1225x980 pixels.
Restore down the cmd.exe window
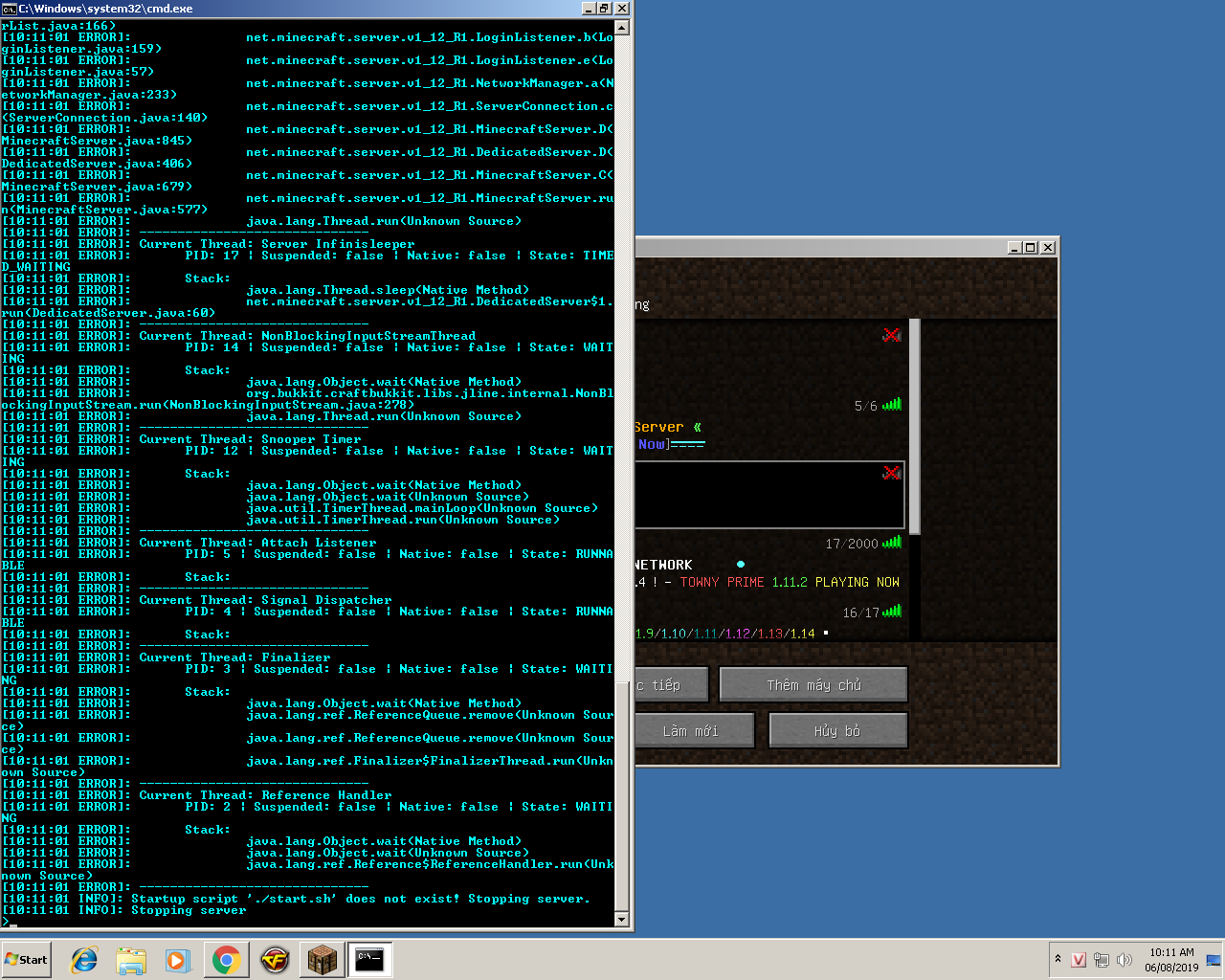(x=605, y=9)
